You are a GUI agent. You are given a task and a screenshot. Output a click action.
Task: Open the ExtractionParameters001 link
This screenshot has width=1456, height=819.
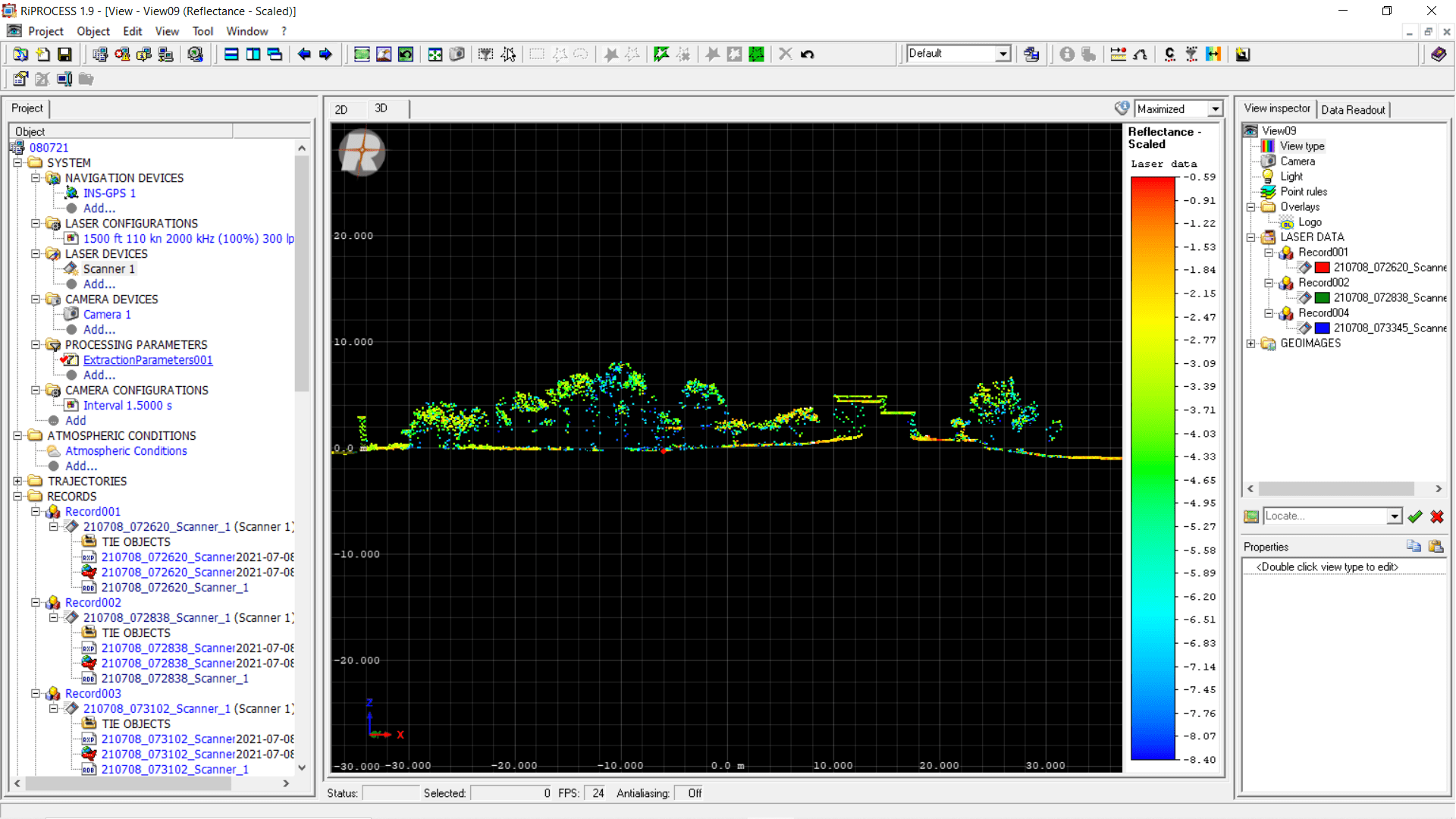coord(148,359)
